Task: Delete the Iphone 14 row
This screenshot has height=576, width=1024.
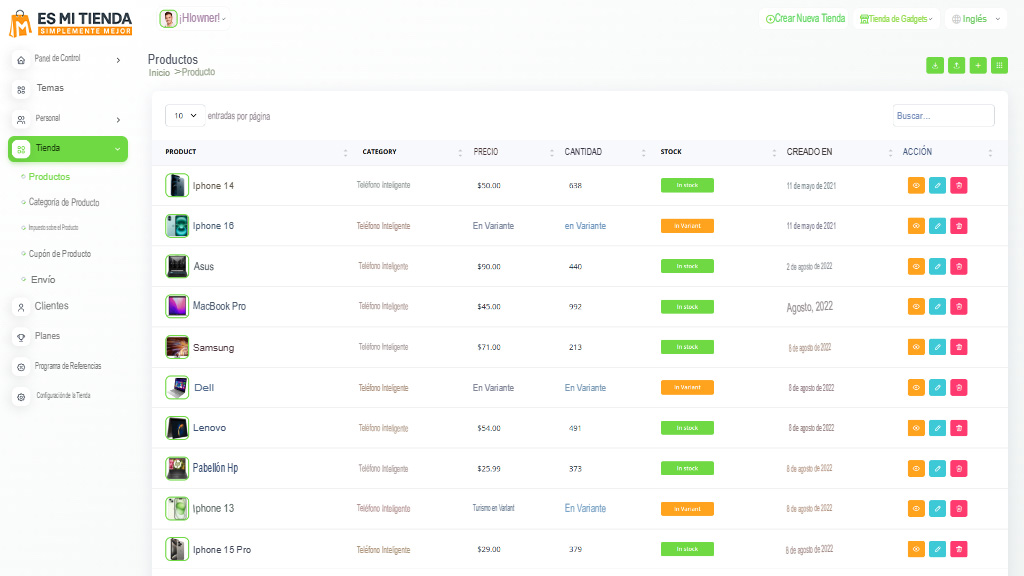Action: coord(958,185)
